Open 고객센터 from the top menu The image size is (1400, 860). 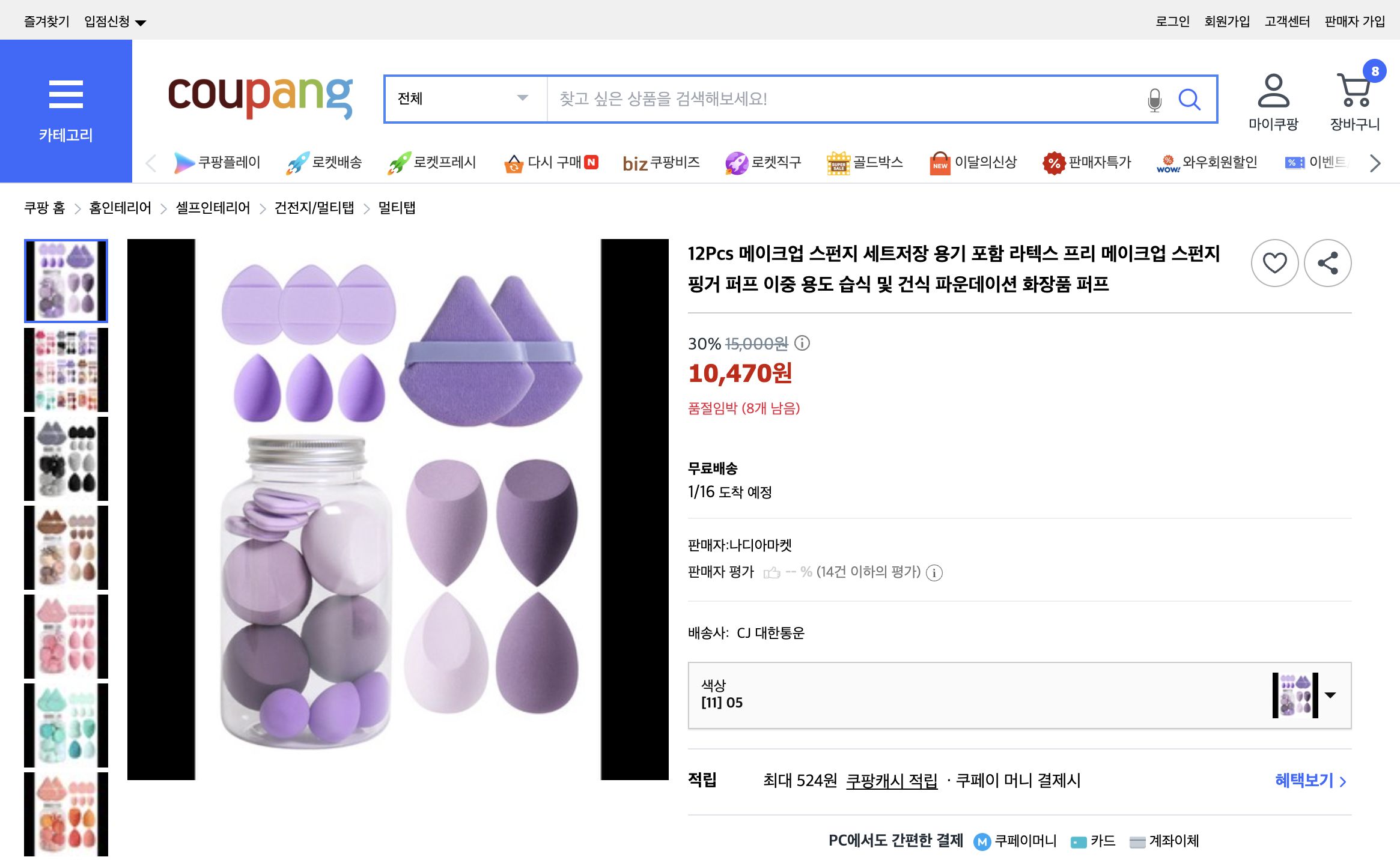(x=1286, y=21)
